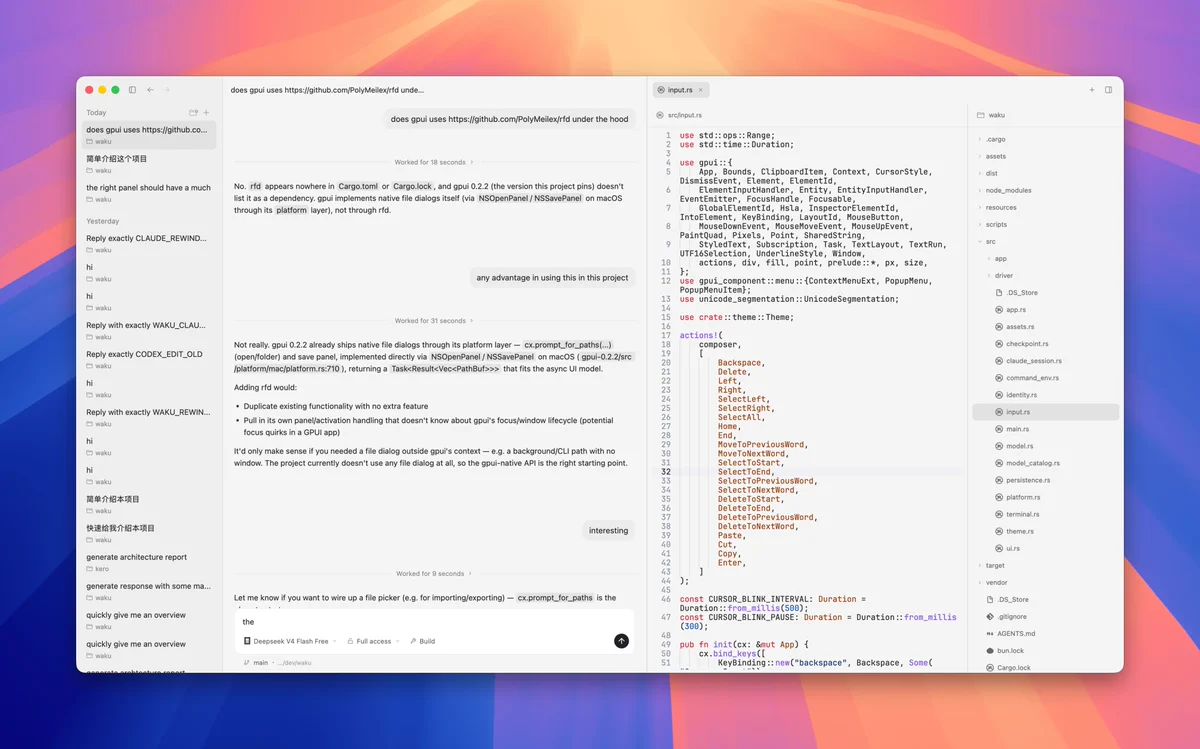Screen dimensions: 1200x749
Task: Click the main git branch indicator
Action: tap(256, 663)
